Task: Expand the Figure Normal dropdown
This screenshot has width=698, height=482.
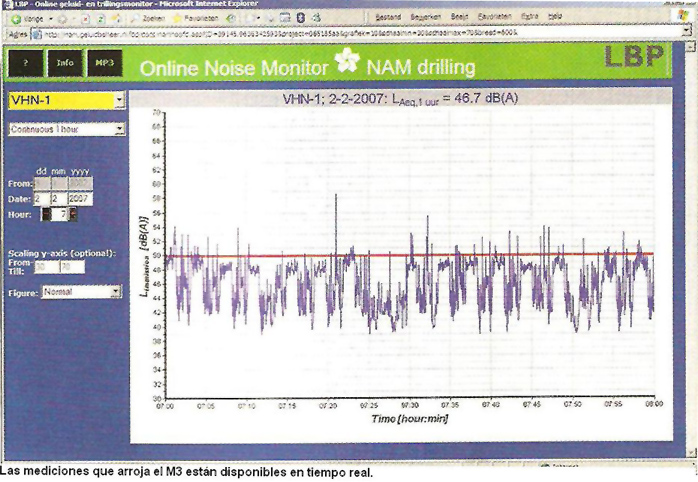Action: coord(116,292)
